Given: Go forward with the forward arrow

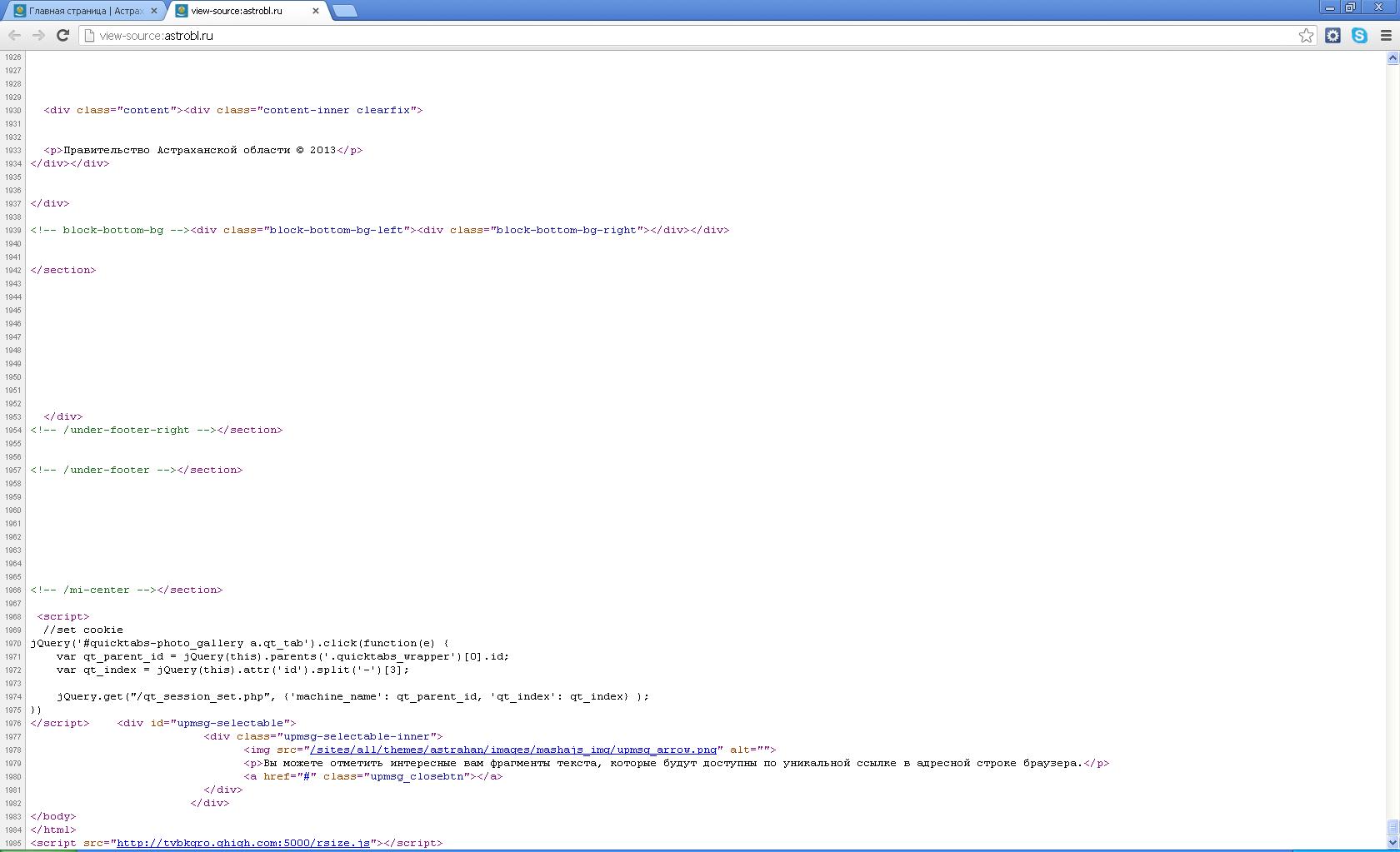Looking at the screenshot, I should pos(38,35).
